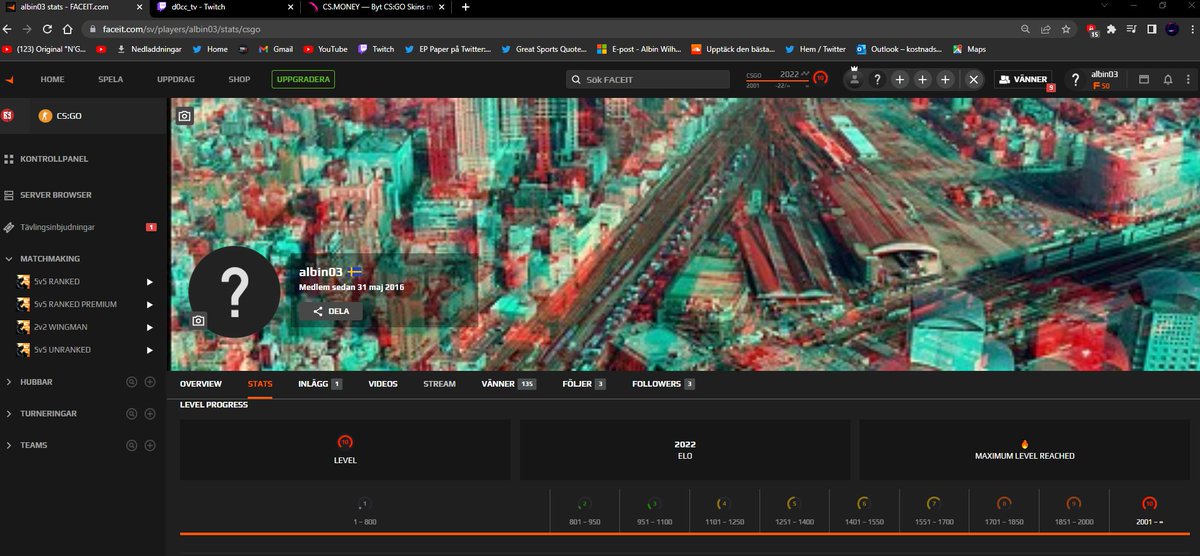Open the three-dot more options menu in FACEIT header
This screenshot has width=1200, height=556.
pos(1187,80)
